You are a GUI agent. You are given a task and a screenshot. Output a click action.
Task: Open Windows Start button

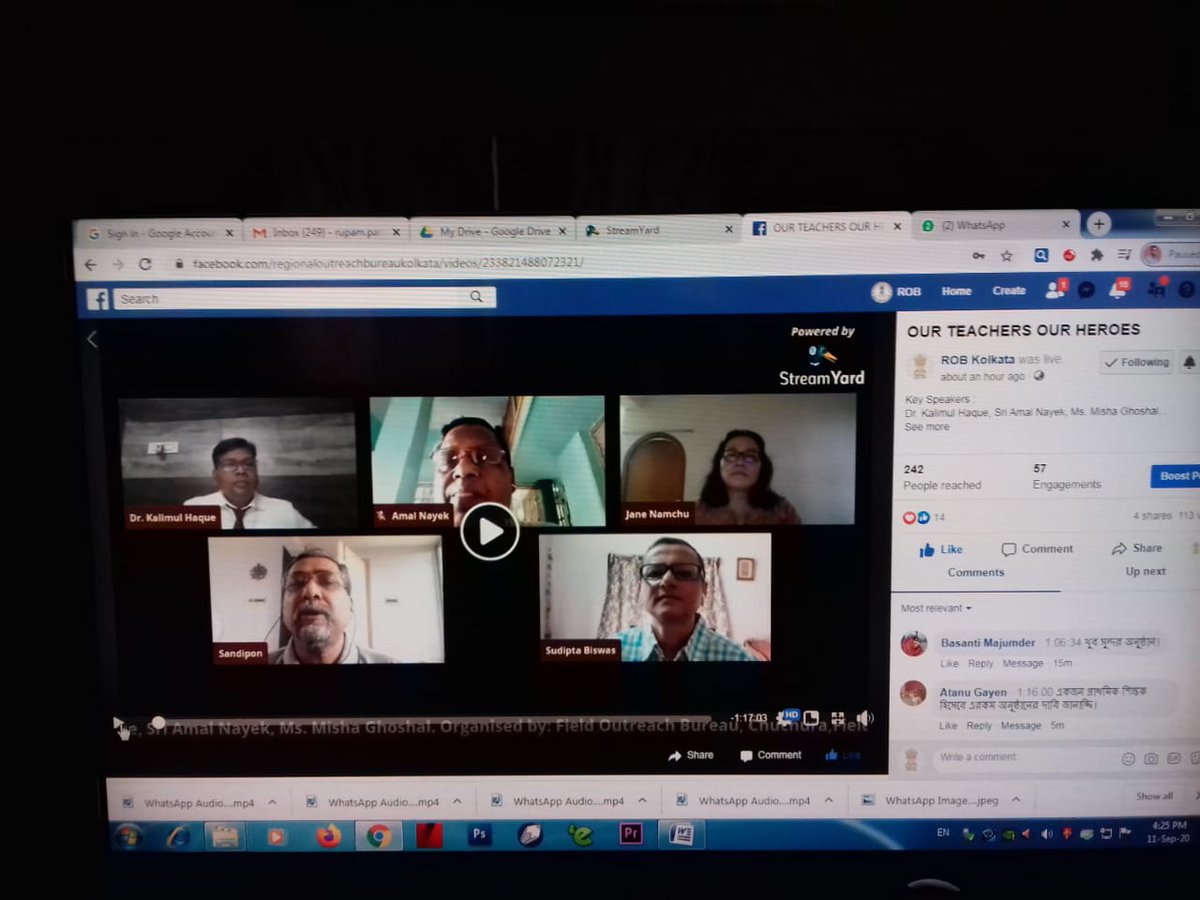128,836
